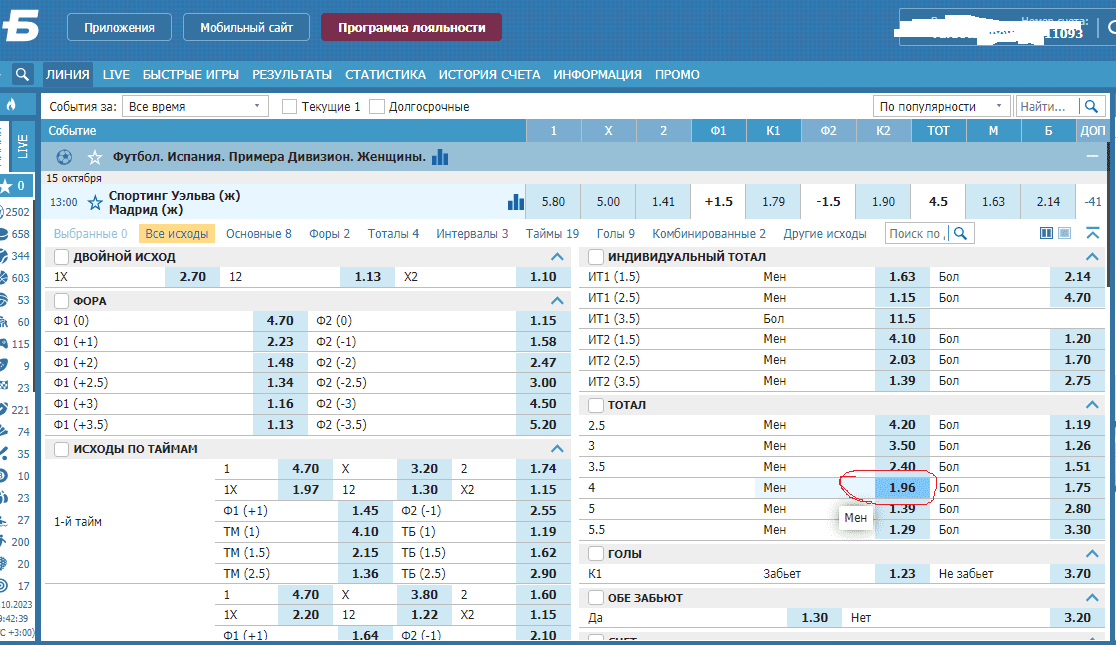
Task: Switch to two-column markets layout icon
Action: pyautogui.click(x=1047, y=233)
